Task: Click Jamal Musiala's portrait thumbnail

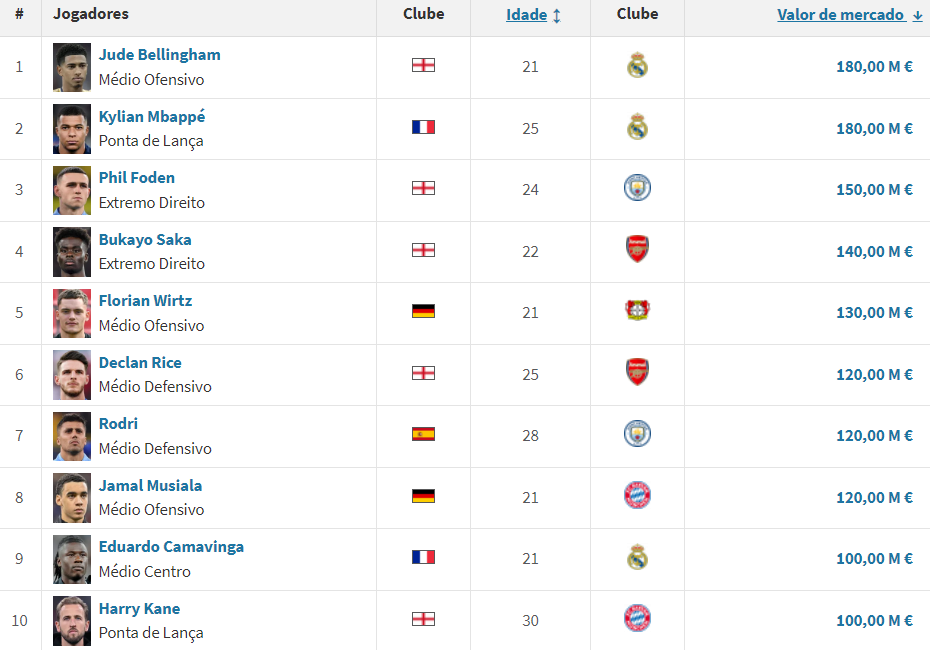Action: tap(72, 498)
